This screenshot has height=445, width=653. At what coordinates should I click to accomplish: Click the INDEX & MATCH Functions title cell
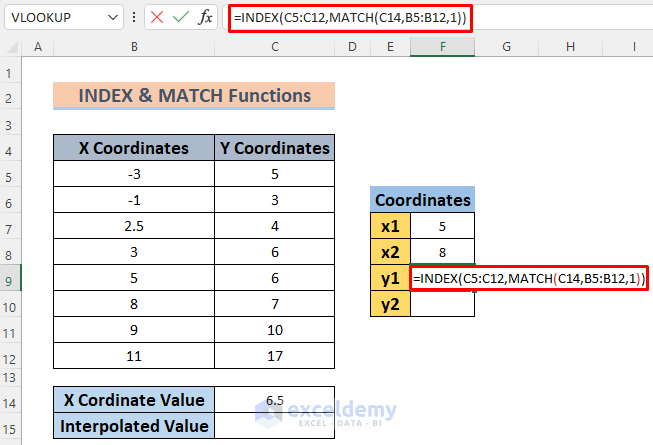[194, 96]
